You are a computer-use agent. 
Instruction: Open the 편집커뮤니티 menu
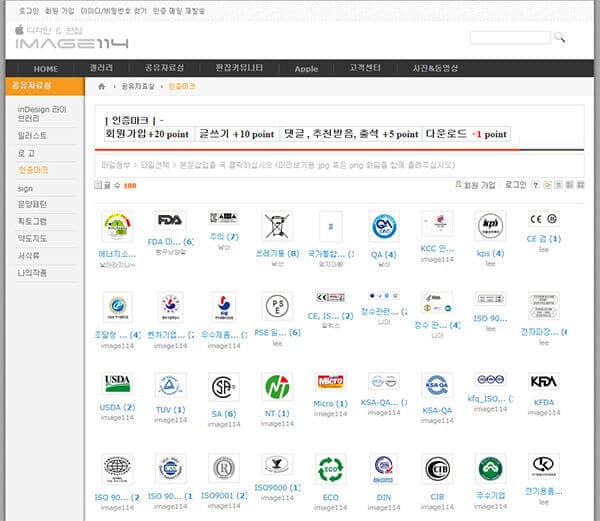240,68
